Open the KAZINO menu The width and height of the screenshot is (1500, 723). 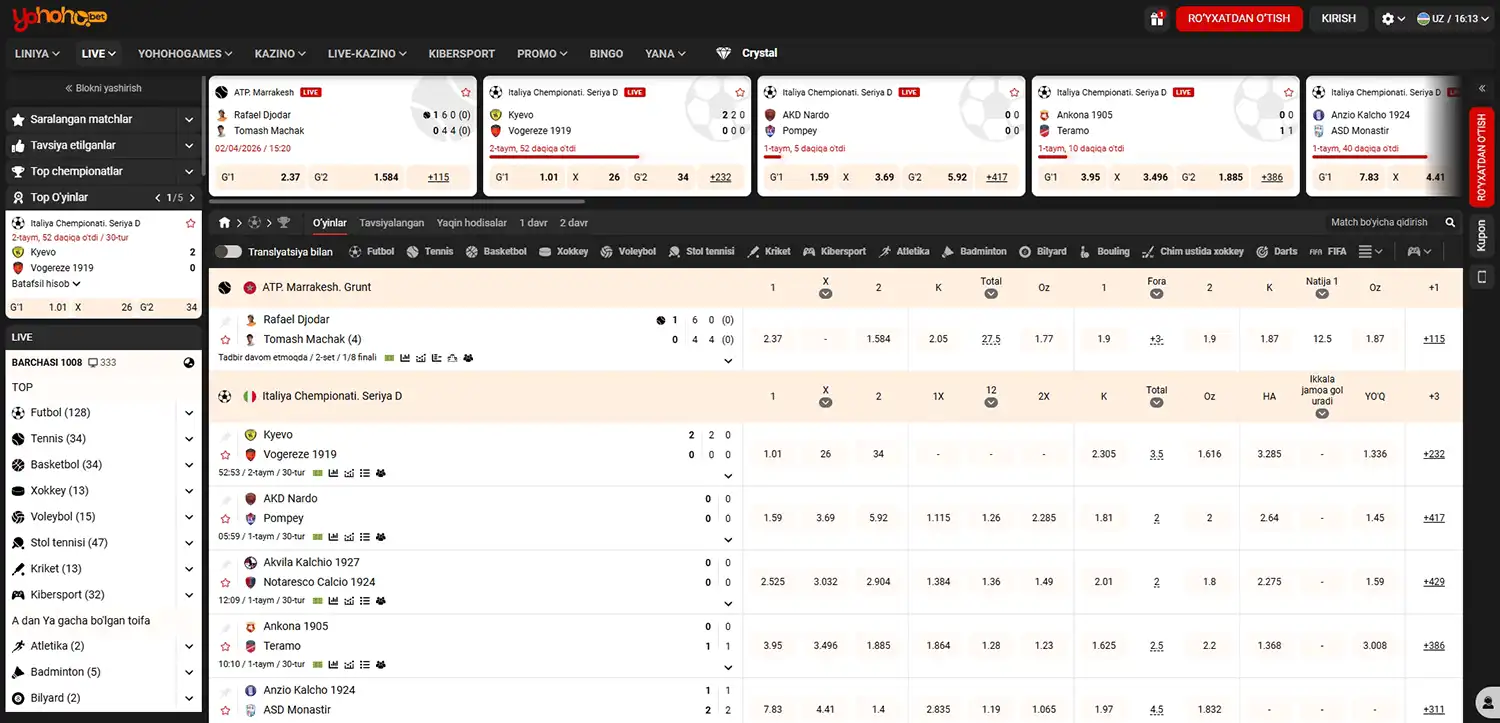[280, 54]
